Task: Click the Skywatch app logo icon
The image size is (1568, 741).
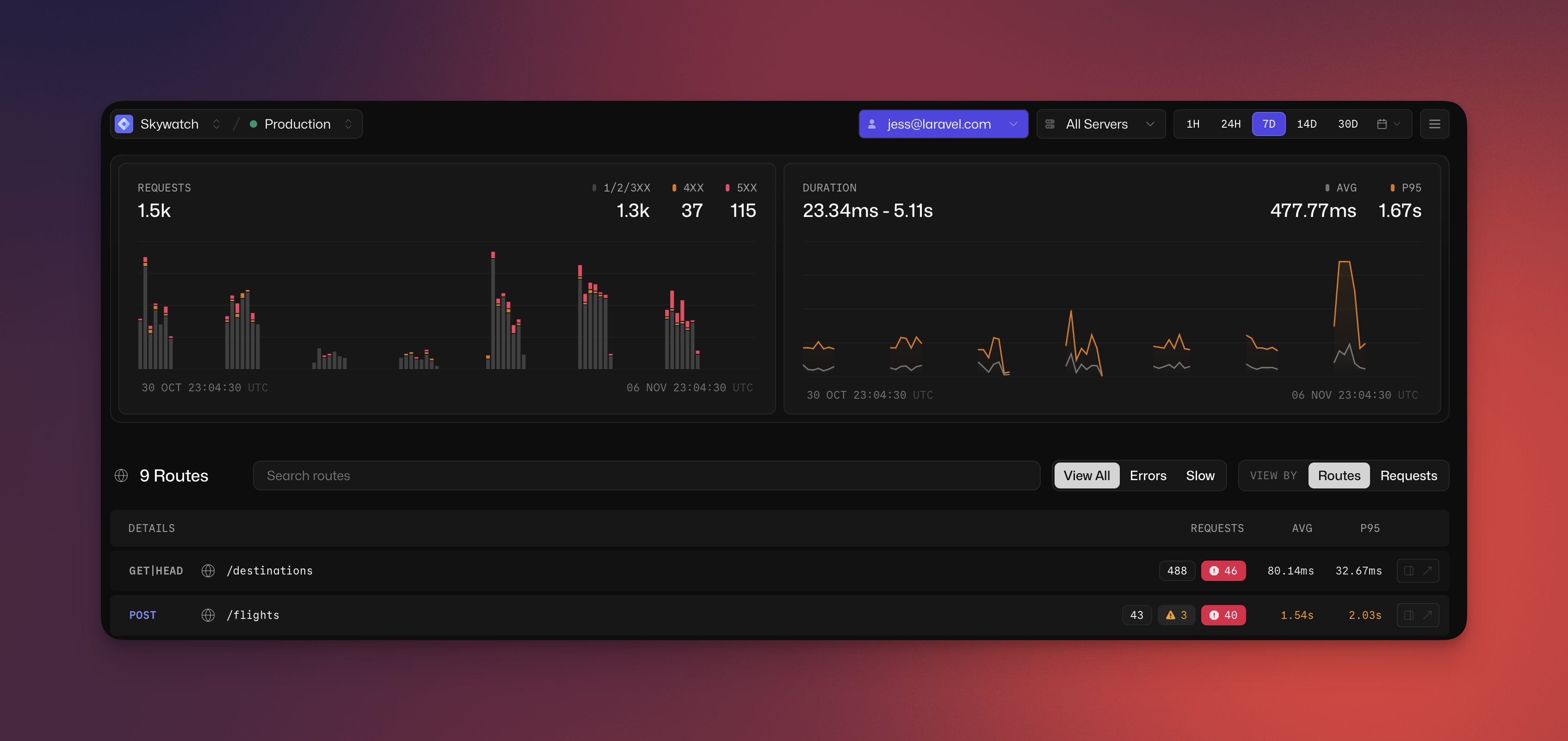Action: point(124,124)
